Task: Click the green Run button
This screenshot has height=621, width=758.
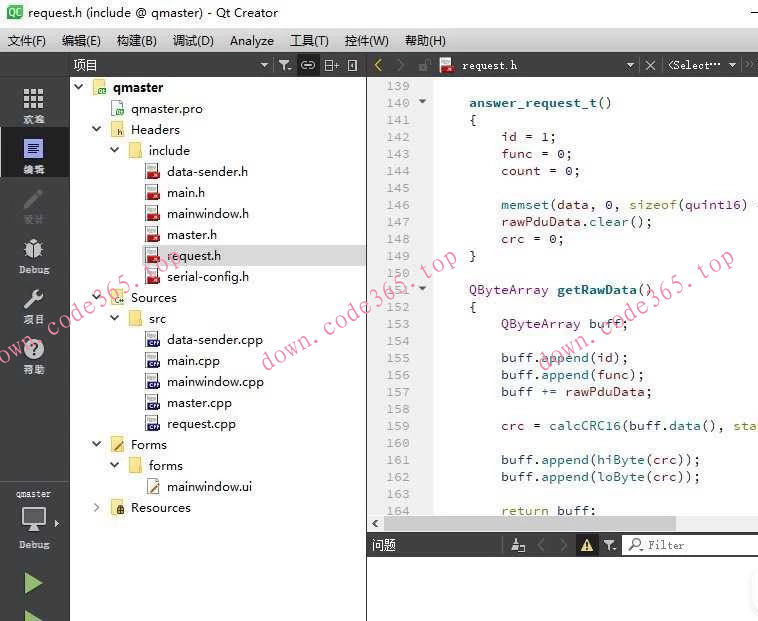Action: click(33, 583)
